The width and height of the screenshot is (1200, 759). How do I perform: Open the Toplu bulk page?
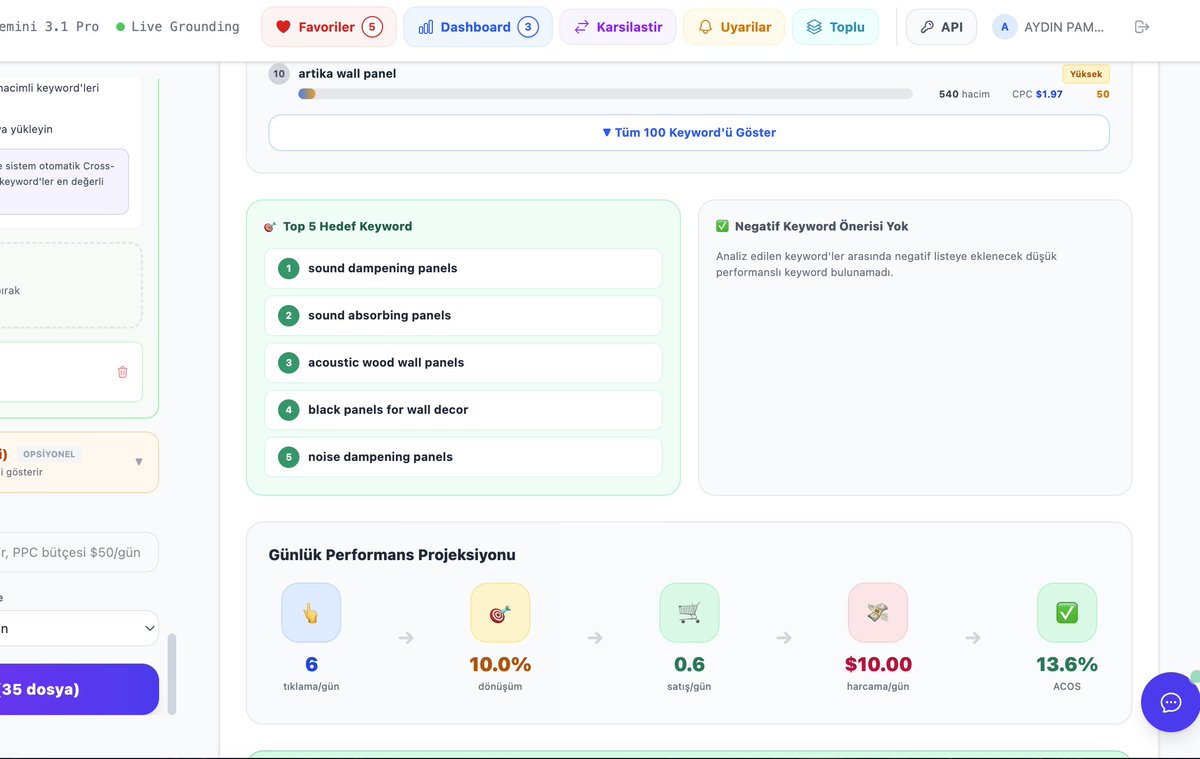coord(835,27)
